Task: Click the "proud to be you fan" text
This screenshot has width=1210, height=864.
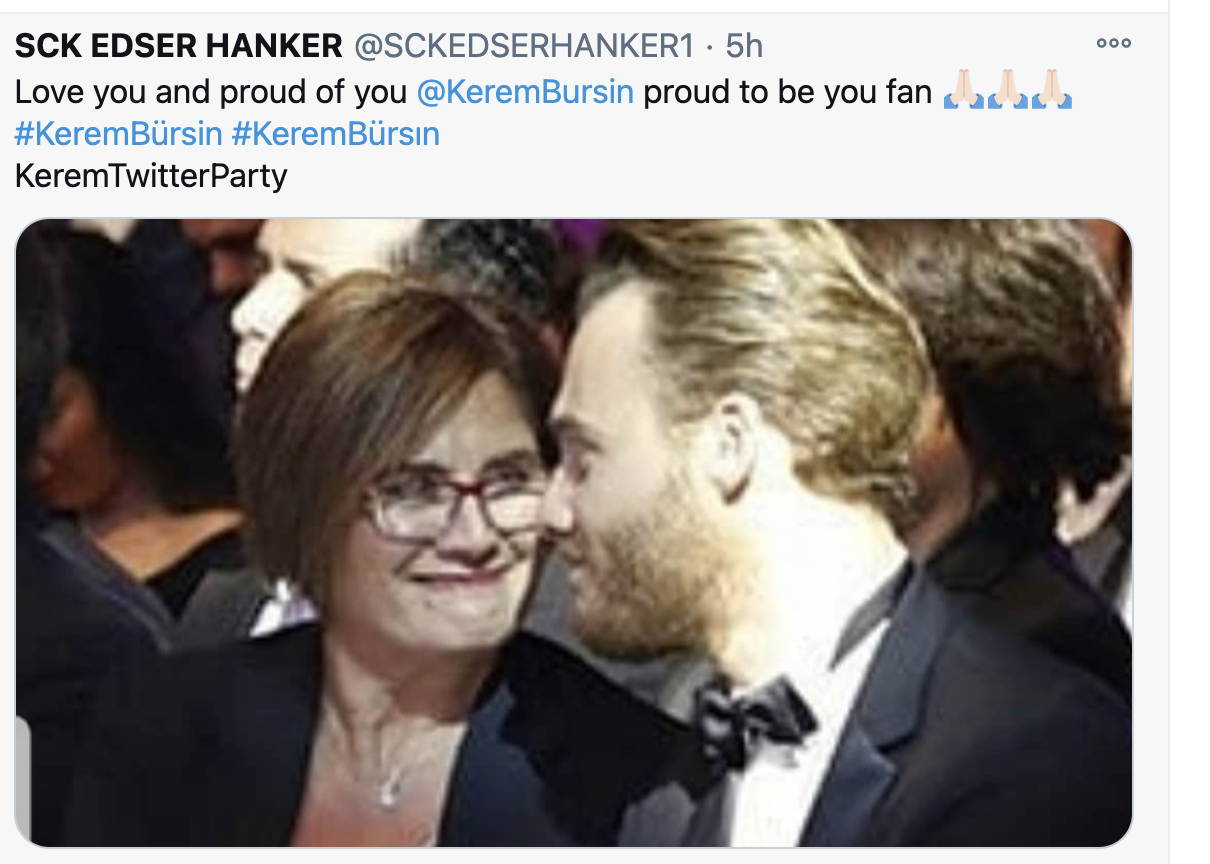Action: 788,92
